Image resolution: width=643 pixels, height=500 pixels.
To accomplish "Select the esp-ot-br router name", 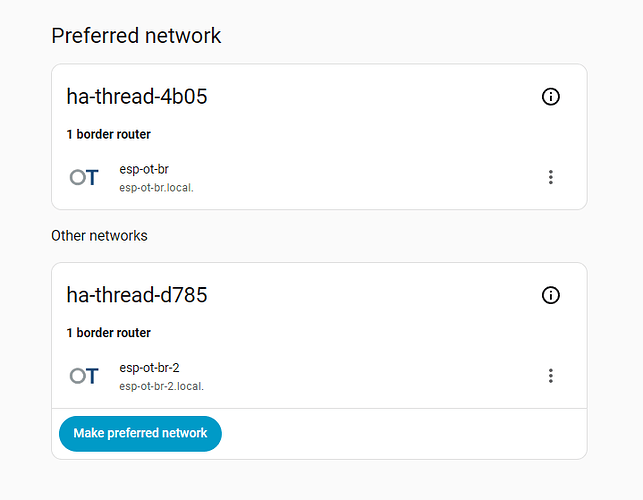I will point(143,169).
